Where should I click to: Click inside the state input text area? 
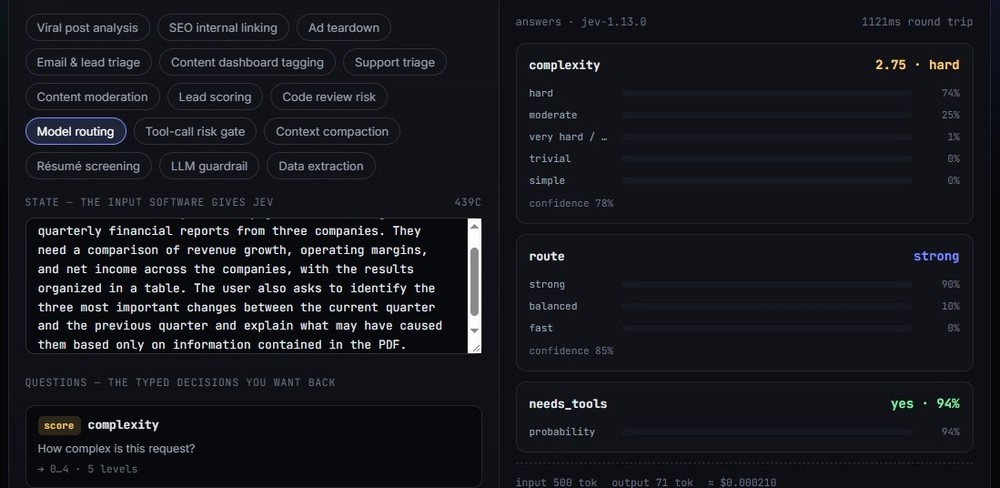coord(247,286)
